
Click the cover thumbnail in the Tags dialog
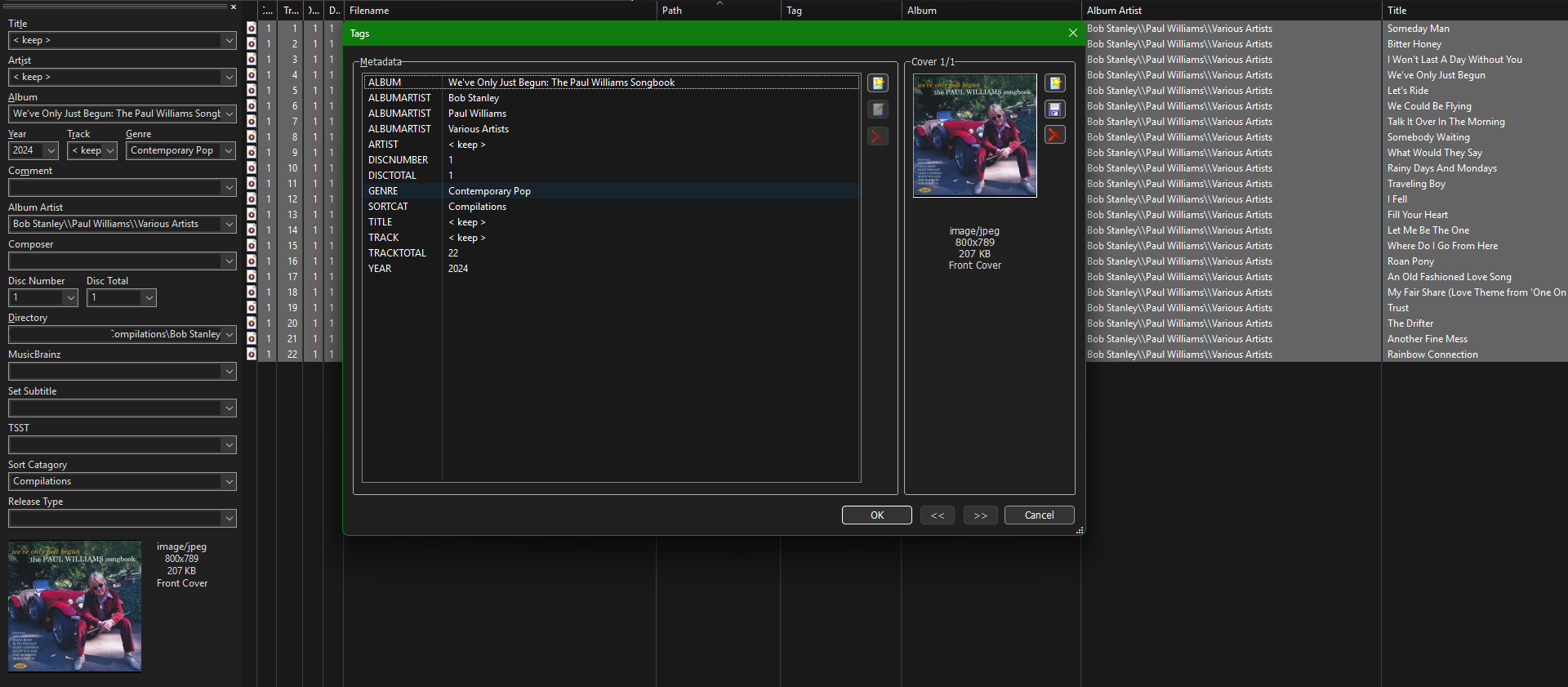(x=974, y=136)
